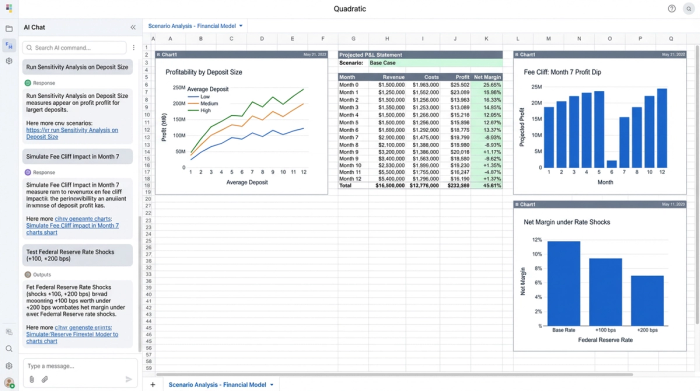Click the short Month 6 bar in Fee Cliff chart
The height and width of the screenshot is (391, 700).
coord(612,164)
